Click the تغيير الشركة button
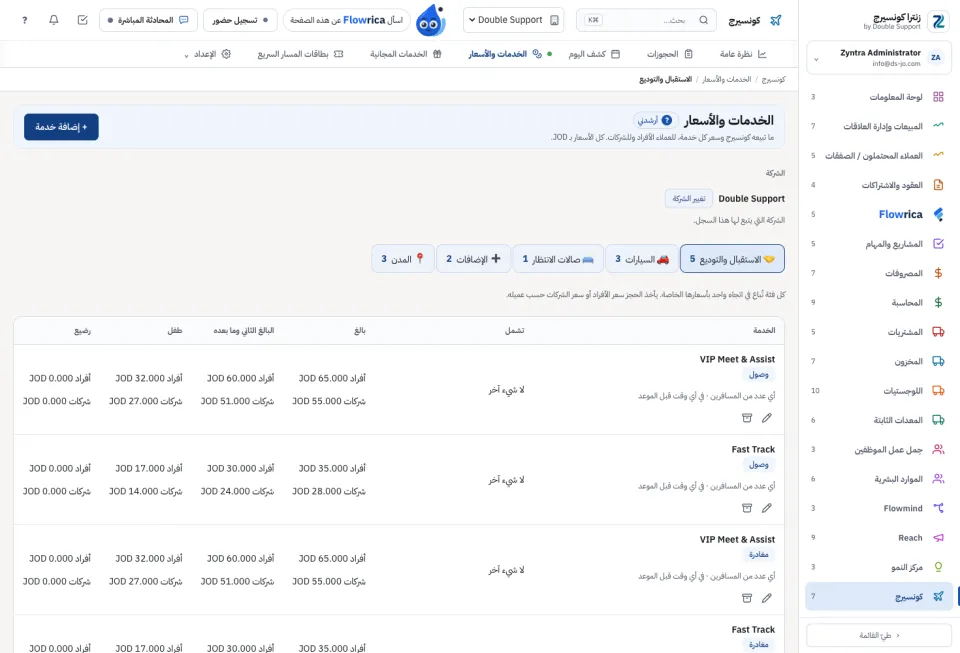Image resolution: width=960 pixels, height=653 pixels. pyautogui.click(x=689, y=198)
